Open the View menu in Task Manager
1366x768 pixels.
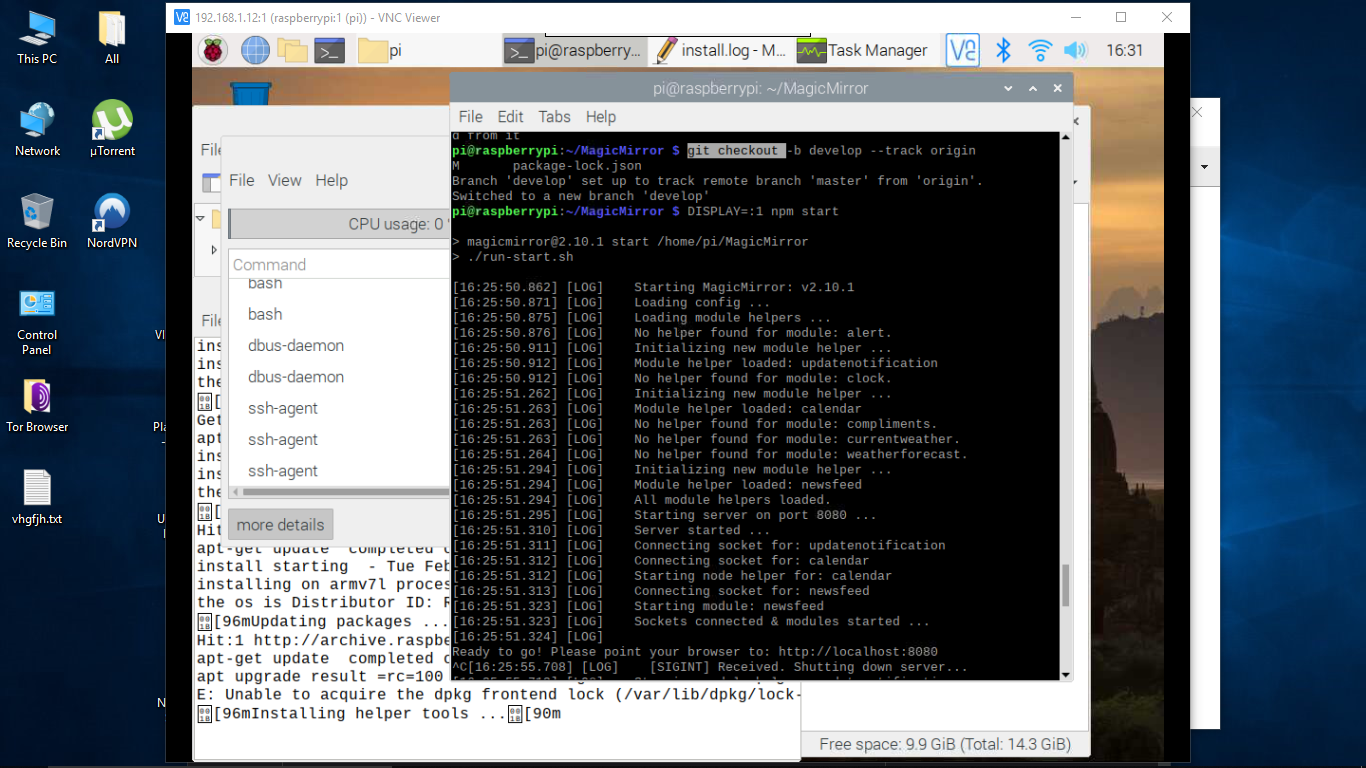coord(284,180)
